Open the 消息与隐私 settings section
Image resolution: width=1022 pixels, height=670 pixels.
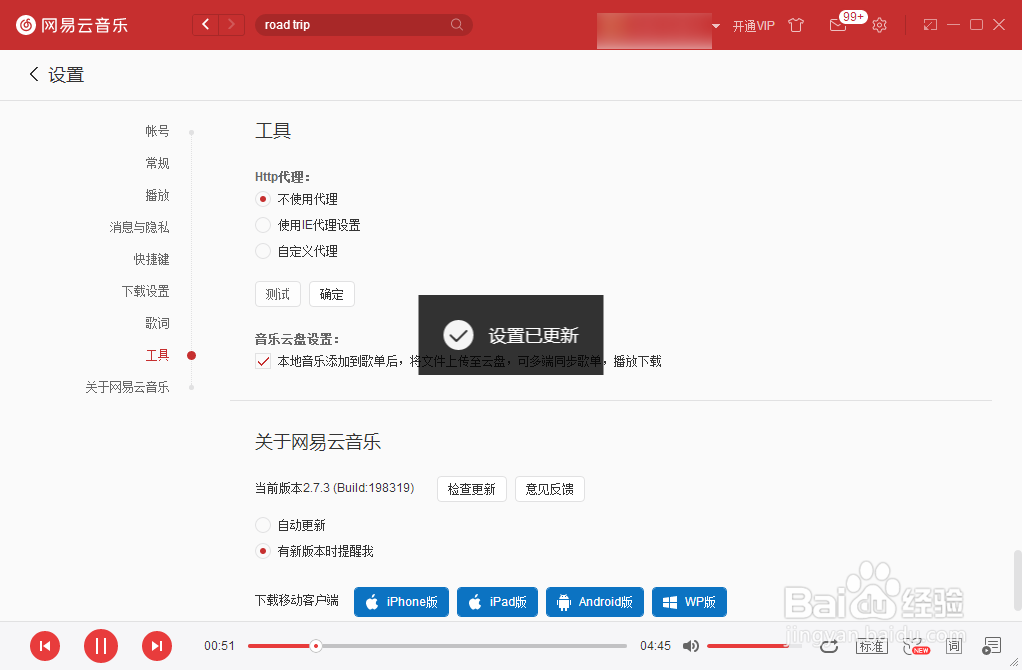click(139, 227)
